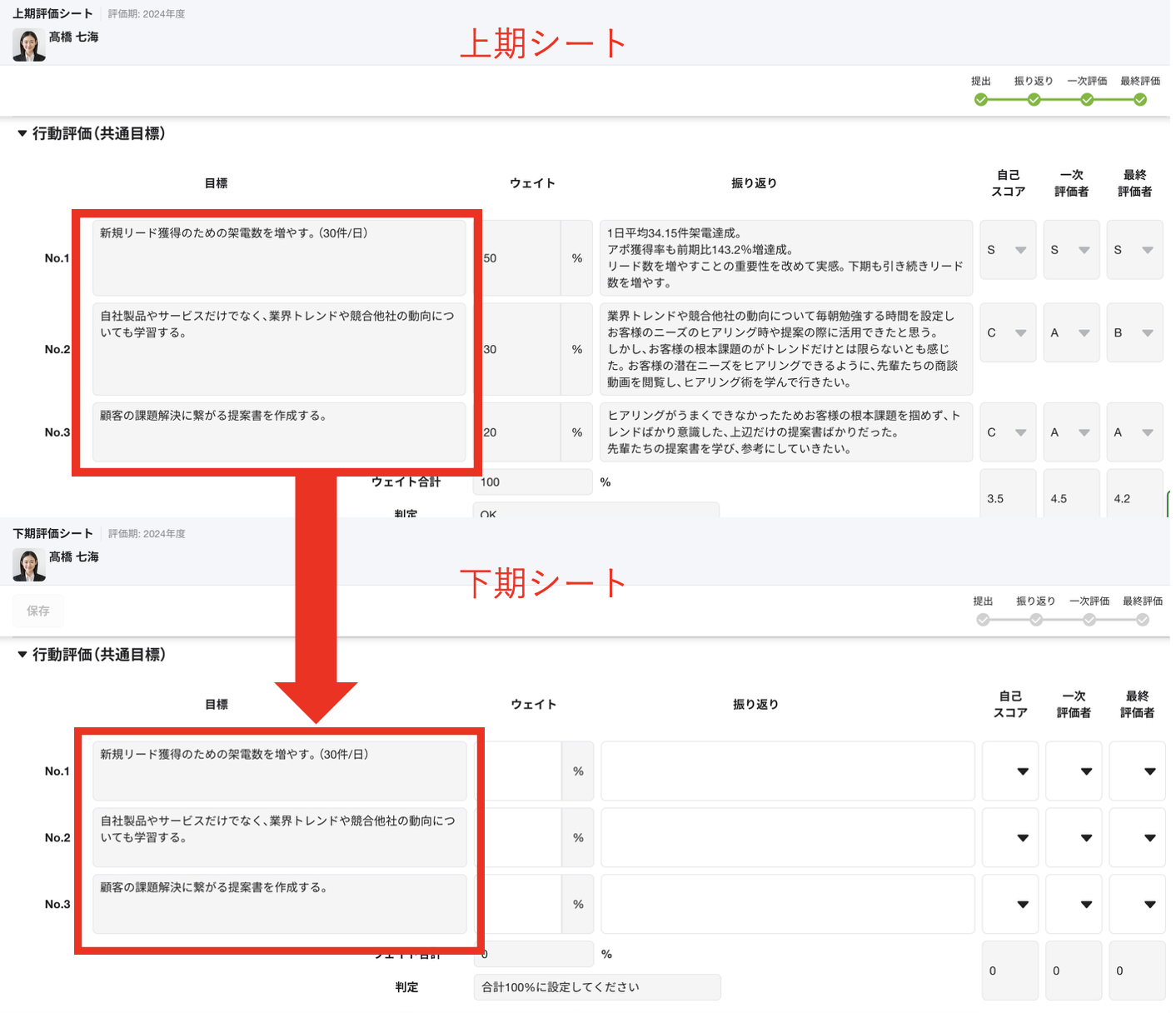Open No.2 最終評価者 dropdown showing B in upper sheet

coord(1134,333)
